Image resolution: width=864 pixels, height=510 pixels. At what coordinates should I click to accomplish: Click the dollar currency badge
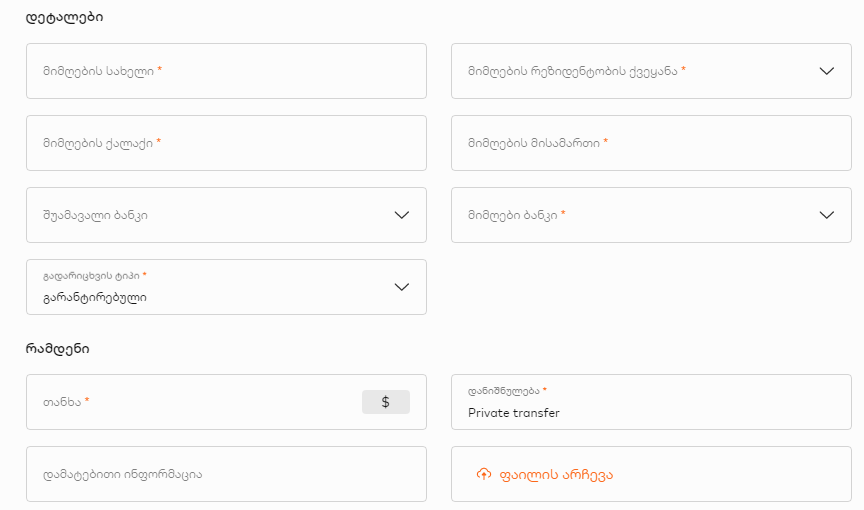click(386, 402)
